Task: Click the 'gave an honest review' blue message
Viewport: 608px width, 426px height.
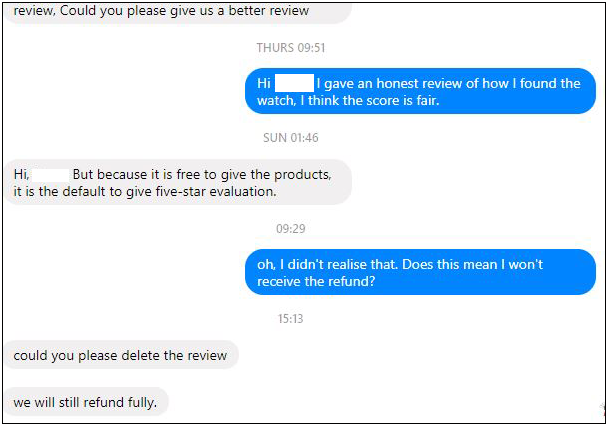Action: [420, 91]
